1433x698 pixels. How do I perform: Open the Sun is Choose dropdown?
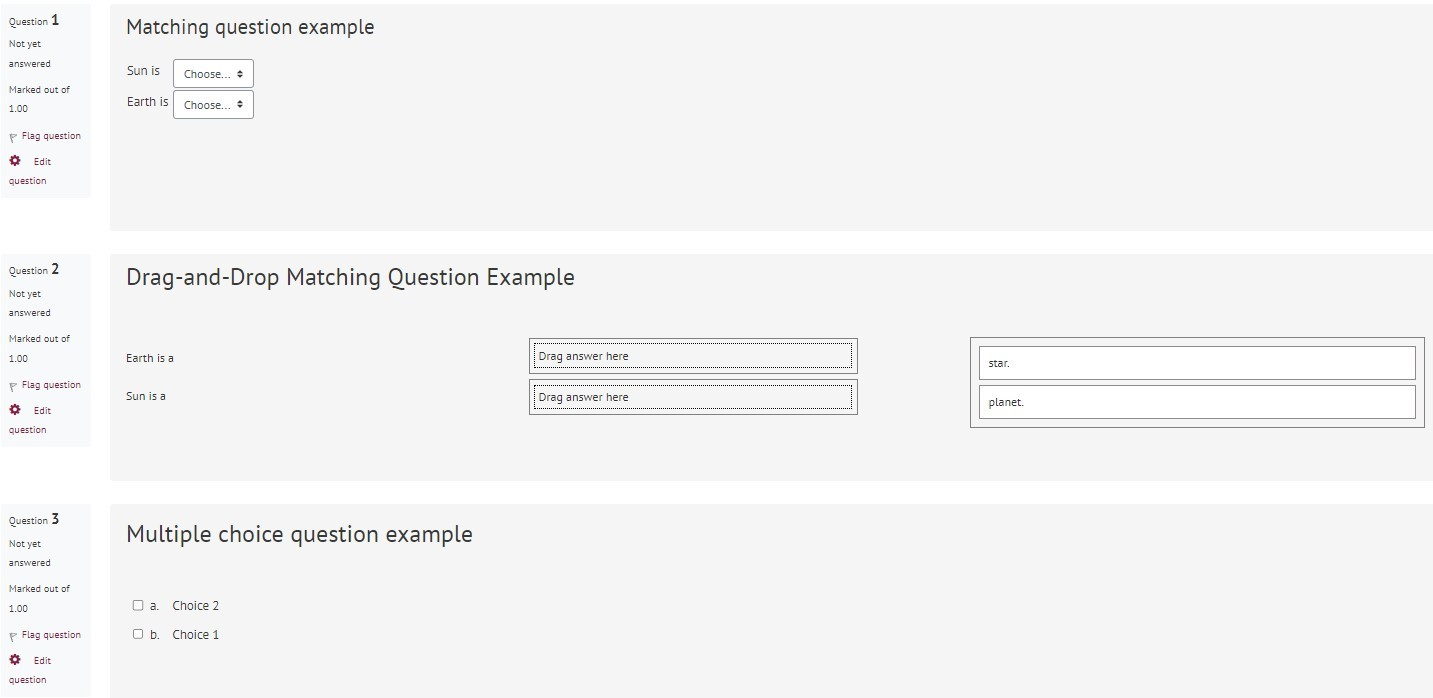tap(213, 73)
